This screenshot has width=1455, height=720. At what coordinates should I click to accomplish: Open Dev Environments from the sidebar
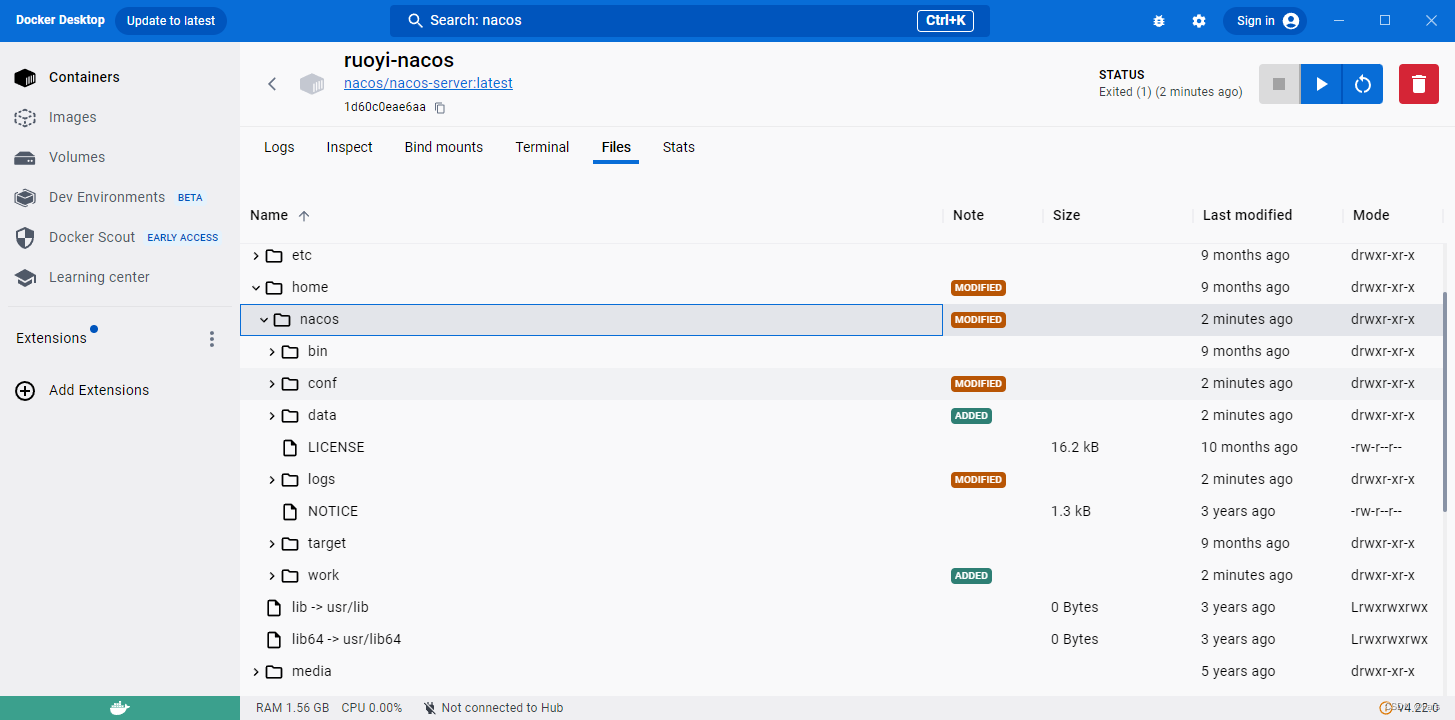point(106,197)
